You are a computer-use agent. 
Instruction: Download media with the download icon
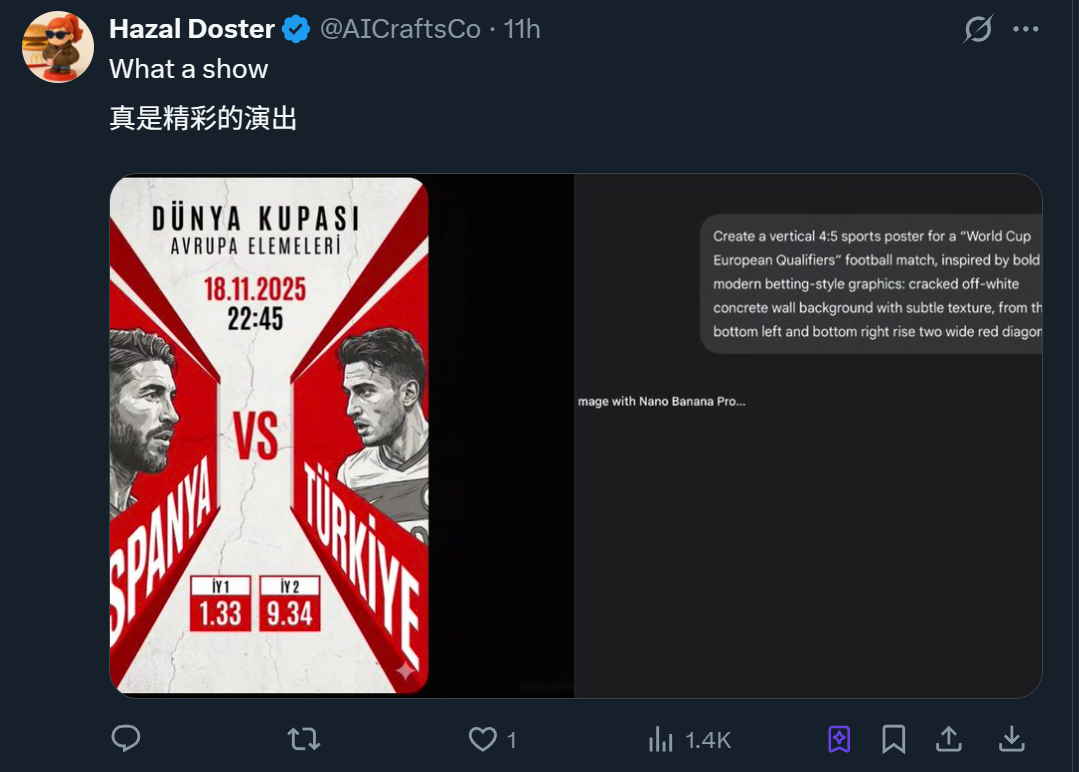click(x=1012, y=739)
